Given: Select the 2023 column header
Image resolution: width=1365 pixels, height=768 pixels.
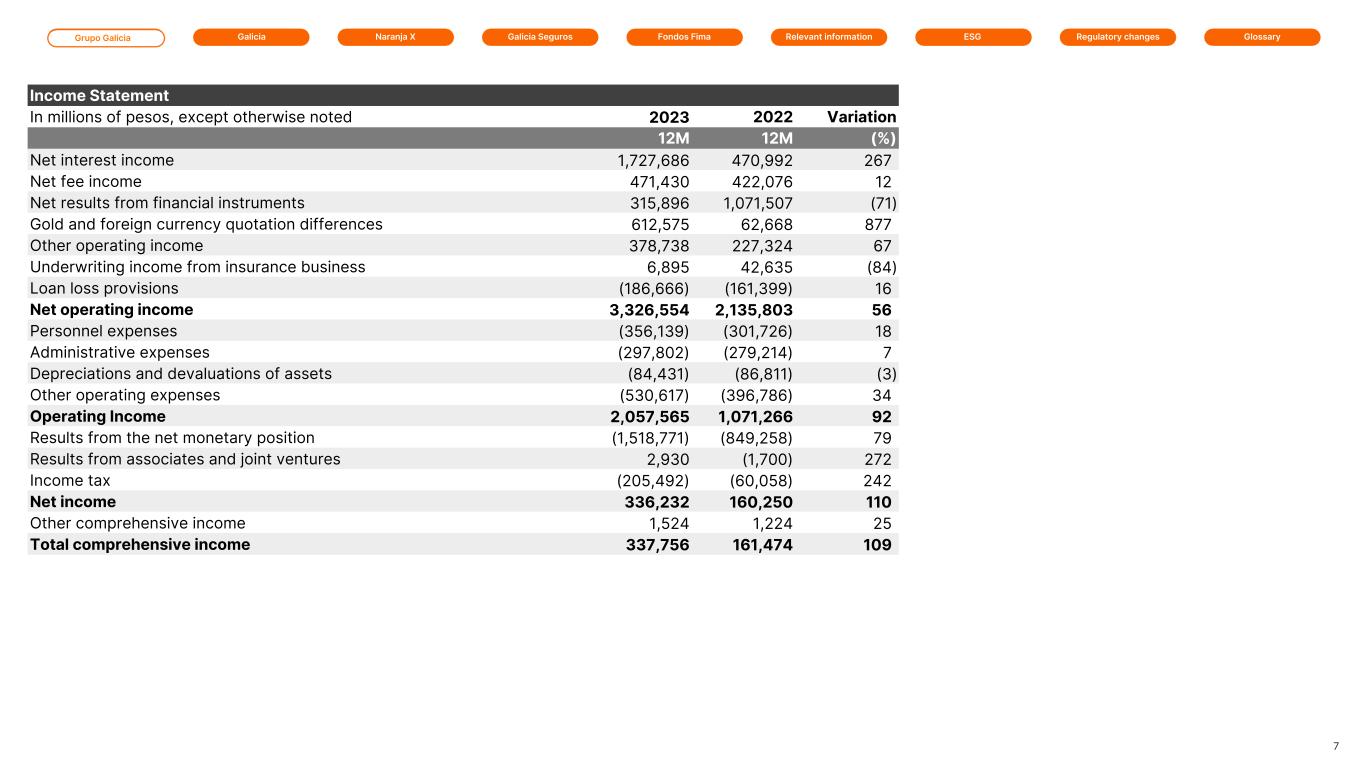Looking at the screenshot, I should (x=668, y=117).
